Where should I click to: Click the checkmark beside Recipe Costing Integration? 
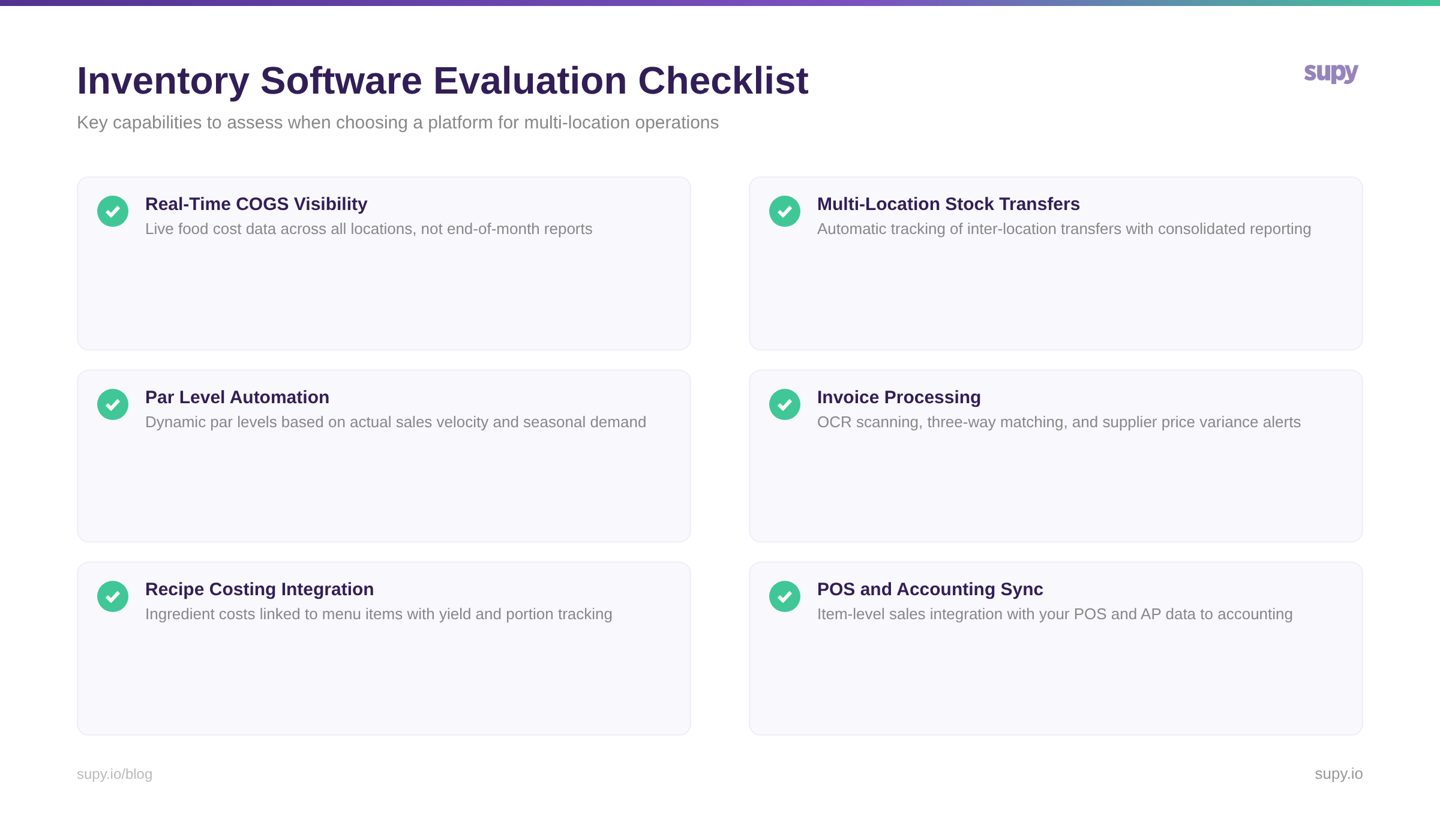tap(112, 596)
